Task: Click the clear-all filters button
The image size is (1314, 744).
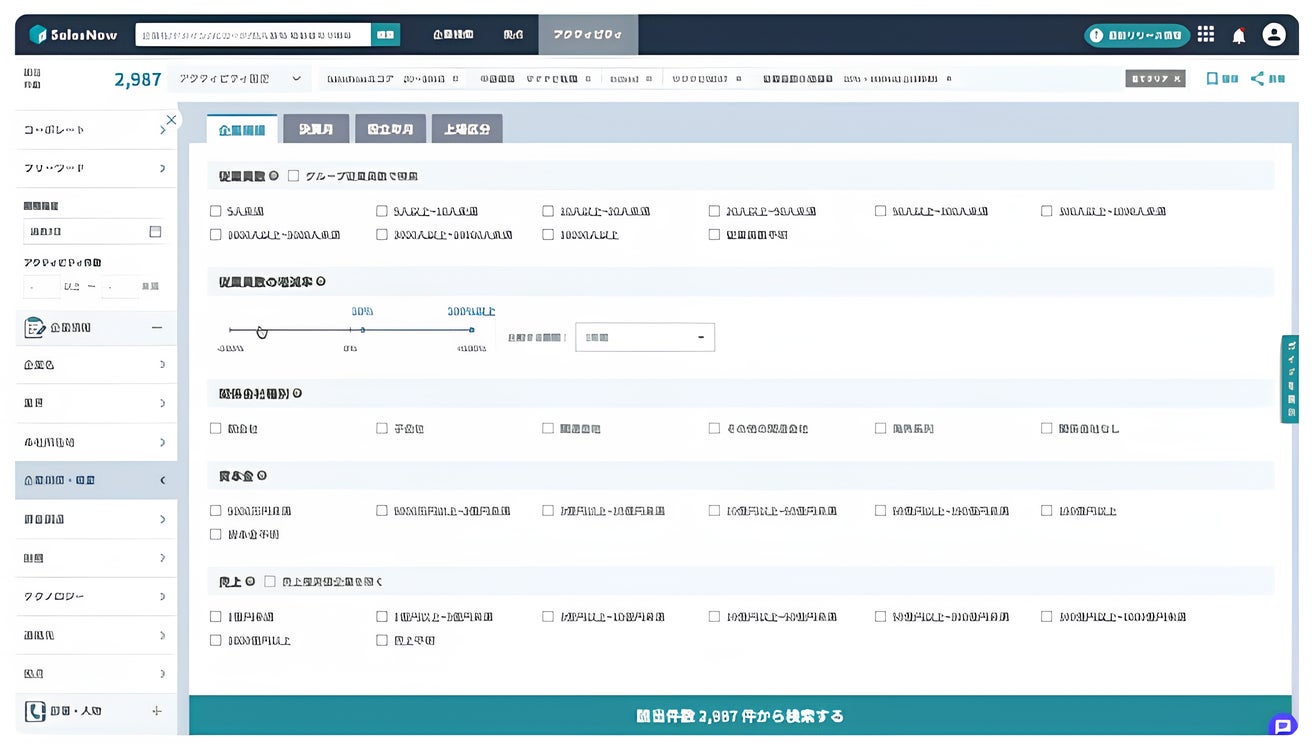Action: point(1155,78)
